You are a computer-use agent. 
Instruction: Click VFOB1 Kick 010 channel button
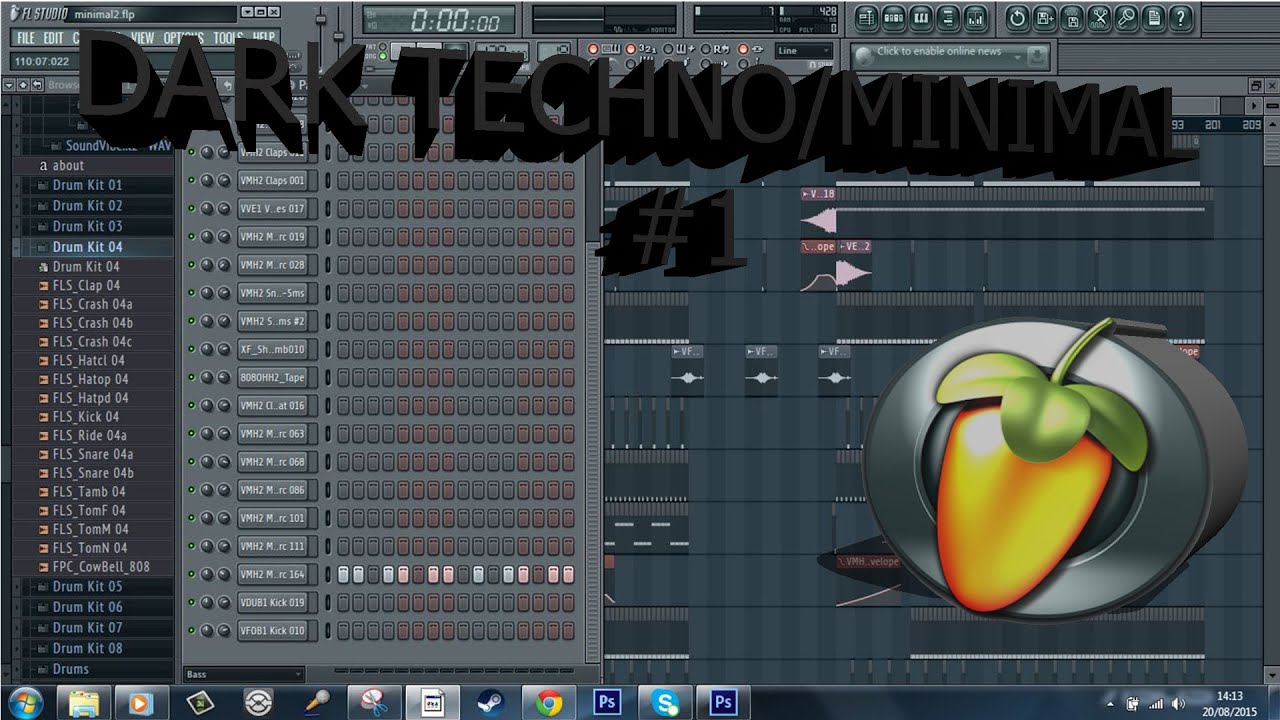click(x=272, y=631)
